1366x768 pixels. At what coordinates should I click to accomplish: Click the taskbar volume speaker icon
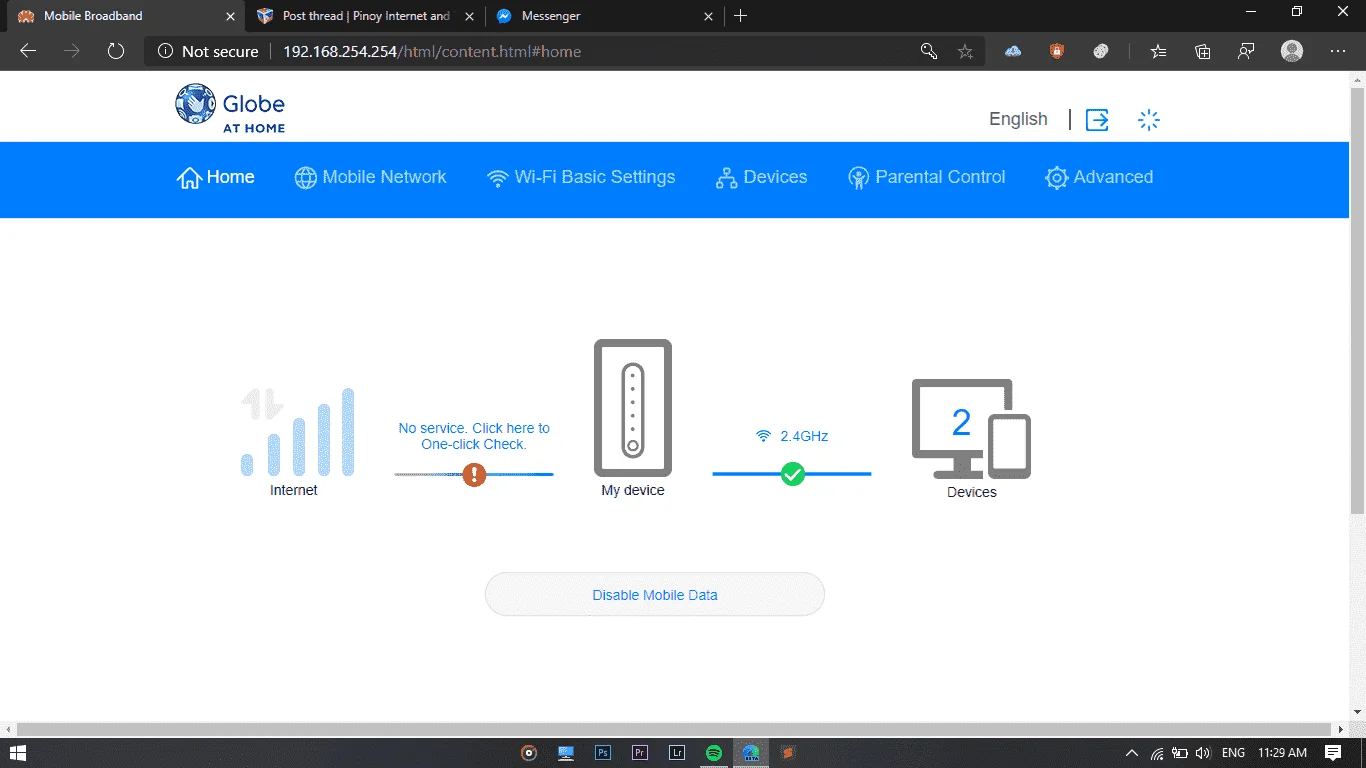(x=1204, y=753)
